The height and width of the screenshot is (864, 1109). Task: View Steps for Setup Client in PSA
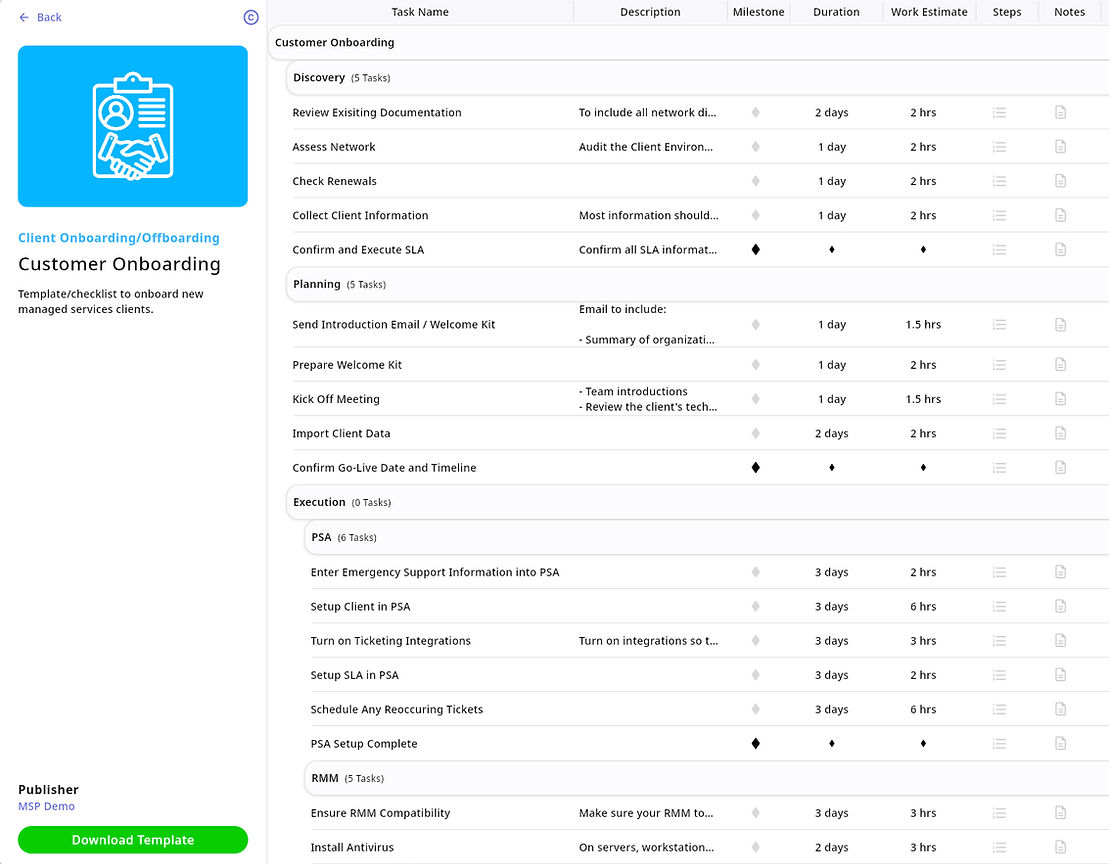click(x=999, y=606)
